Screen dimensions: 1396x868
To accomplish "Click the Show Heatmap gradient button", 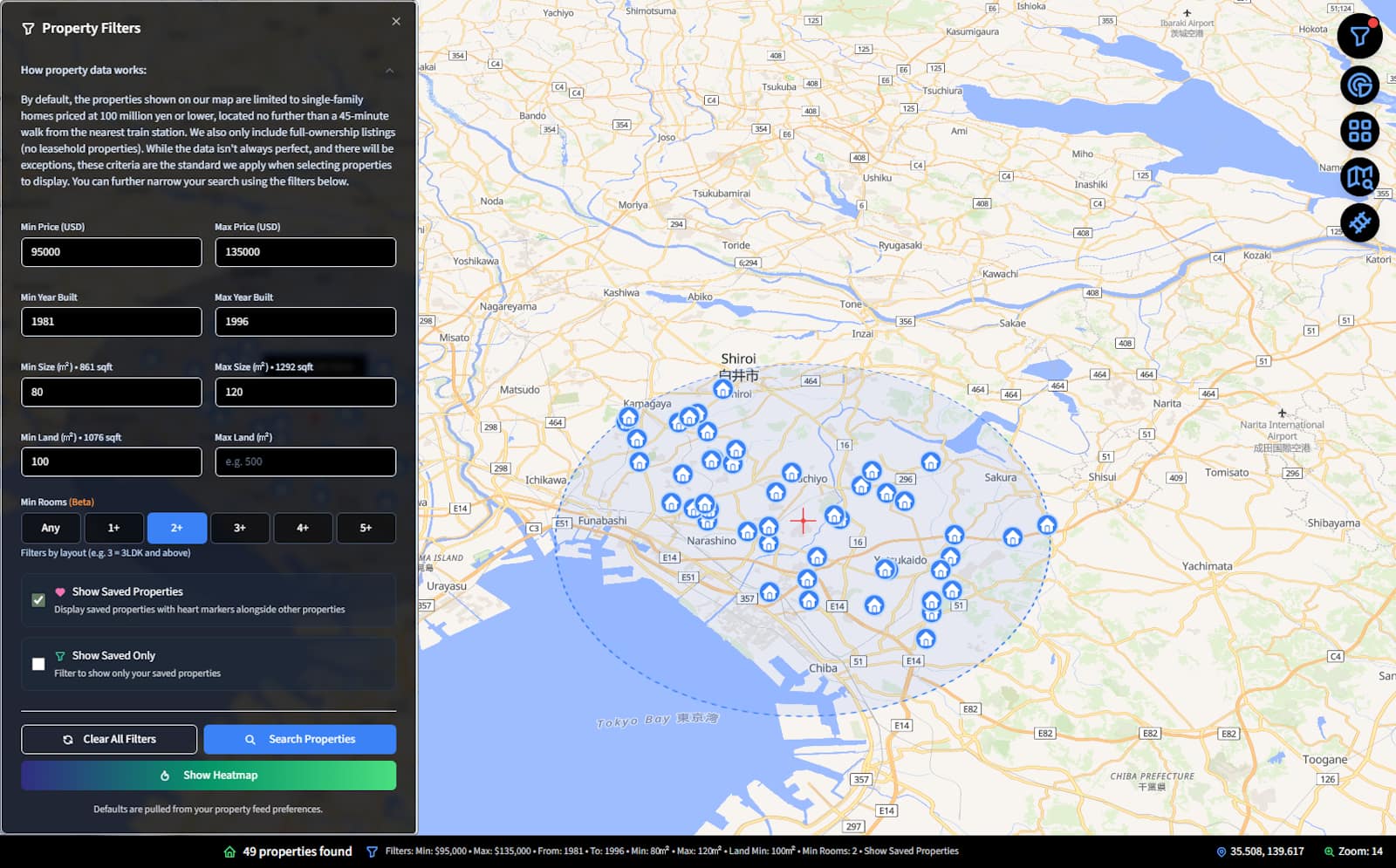I will pos(209,776).
